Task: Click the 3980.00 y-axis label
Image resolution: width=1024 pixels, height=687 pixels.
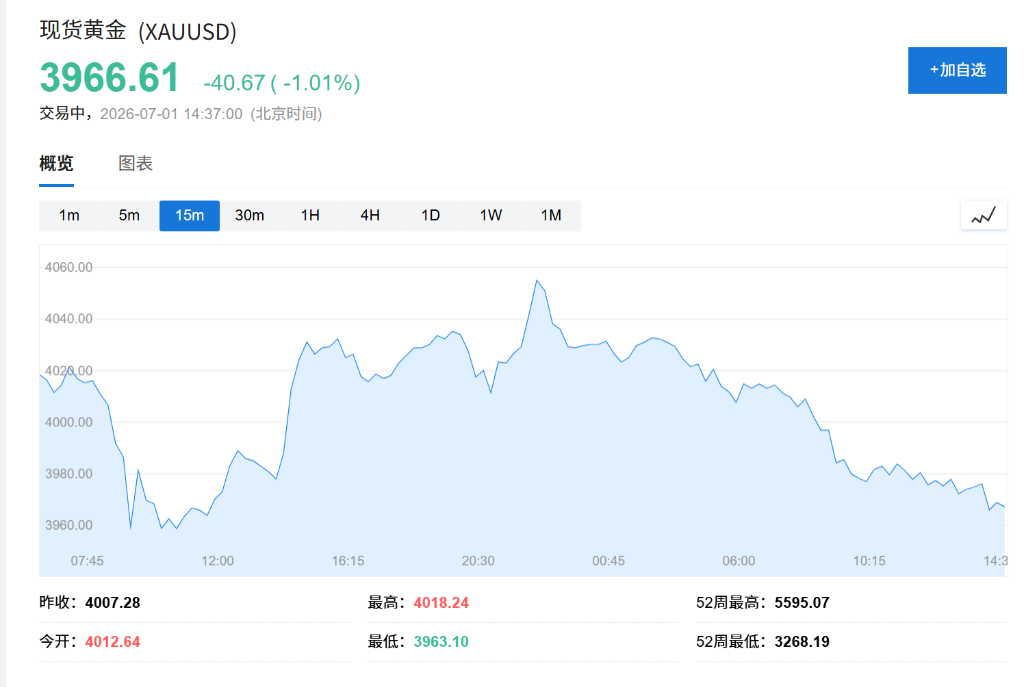Action: click(x=69, y=474)
